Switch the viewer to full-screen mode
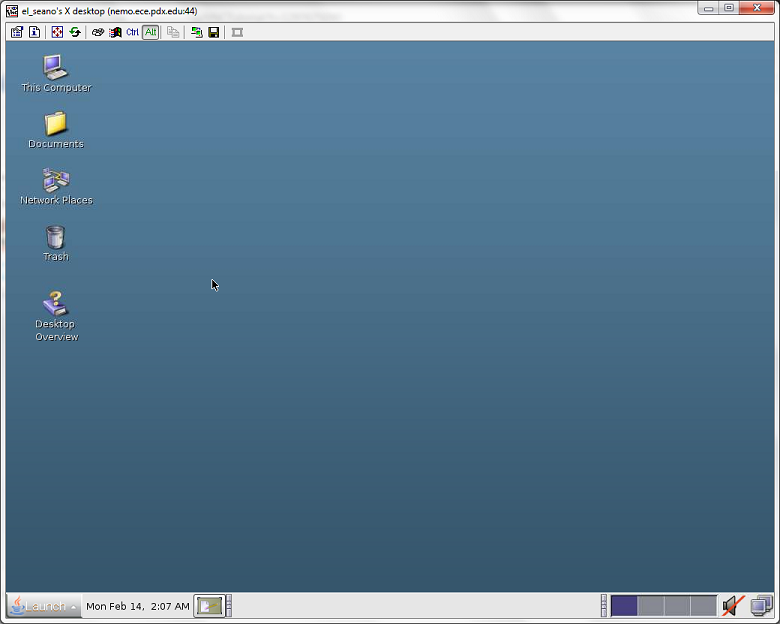 coord(57,32)
